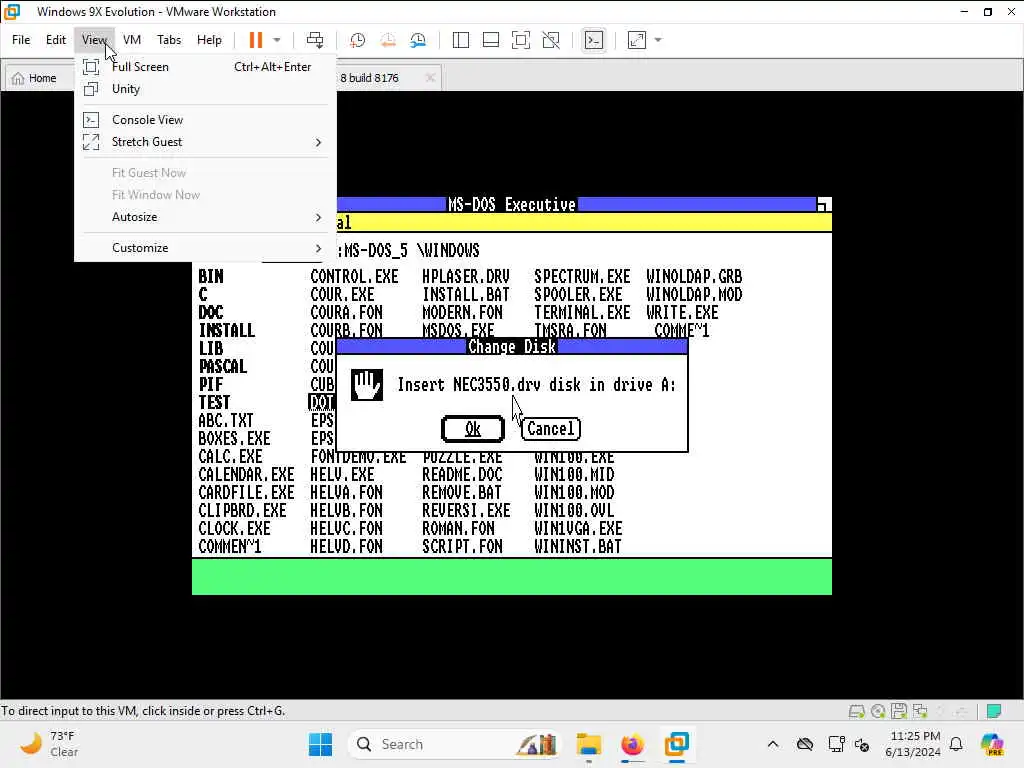1024x768 pixels.
Task: Click the network adapter icon in VMware status bar
Action: click(x=921, y=711)
